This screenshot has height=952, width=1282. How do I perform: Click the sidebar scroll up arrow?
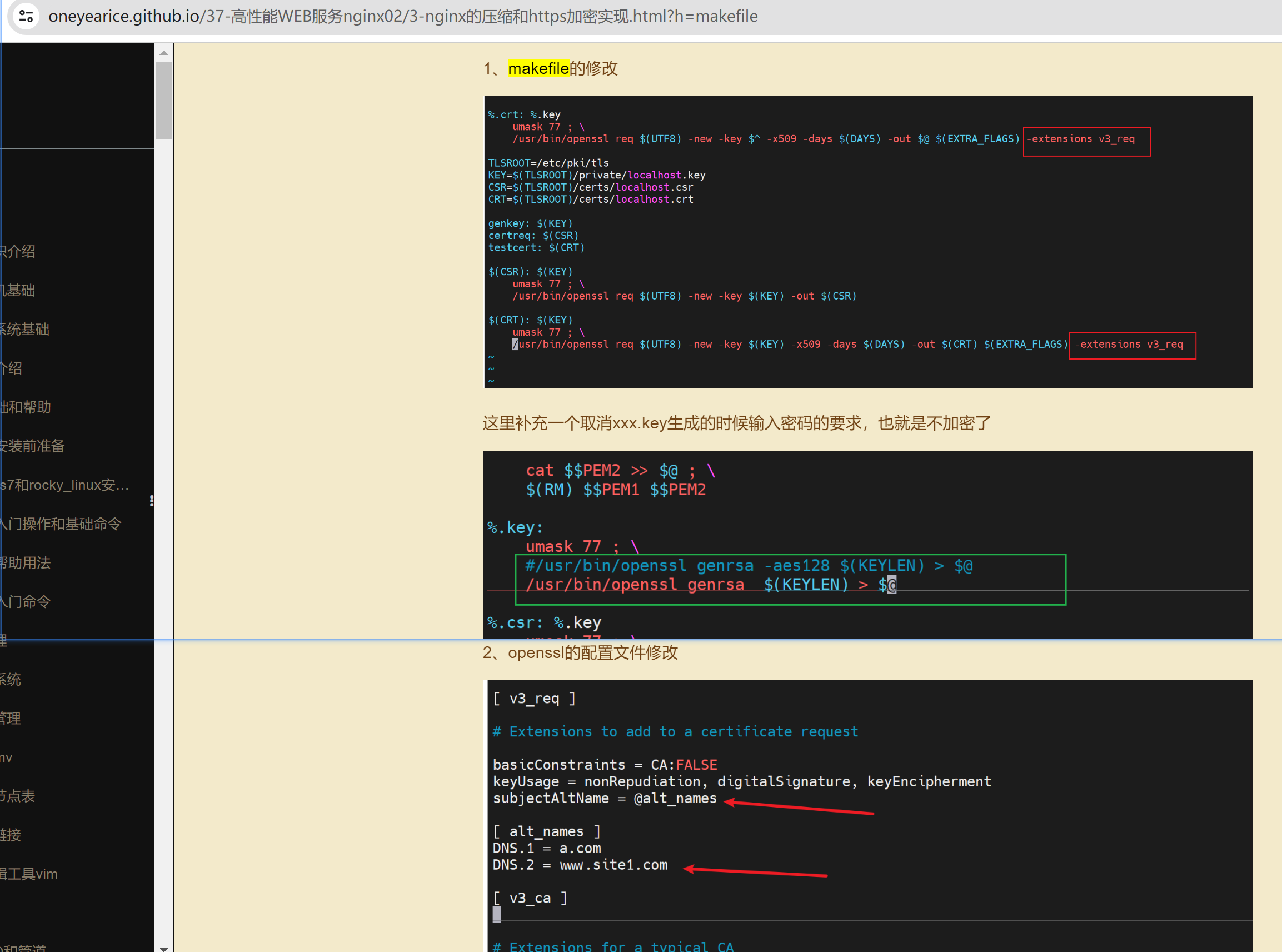pos(163,52)
